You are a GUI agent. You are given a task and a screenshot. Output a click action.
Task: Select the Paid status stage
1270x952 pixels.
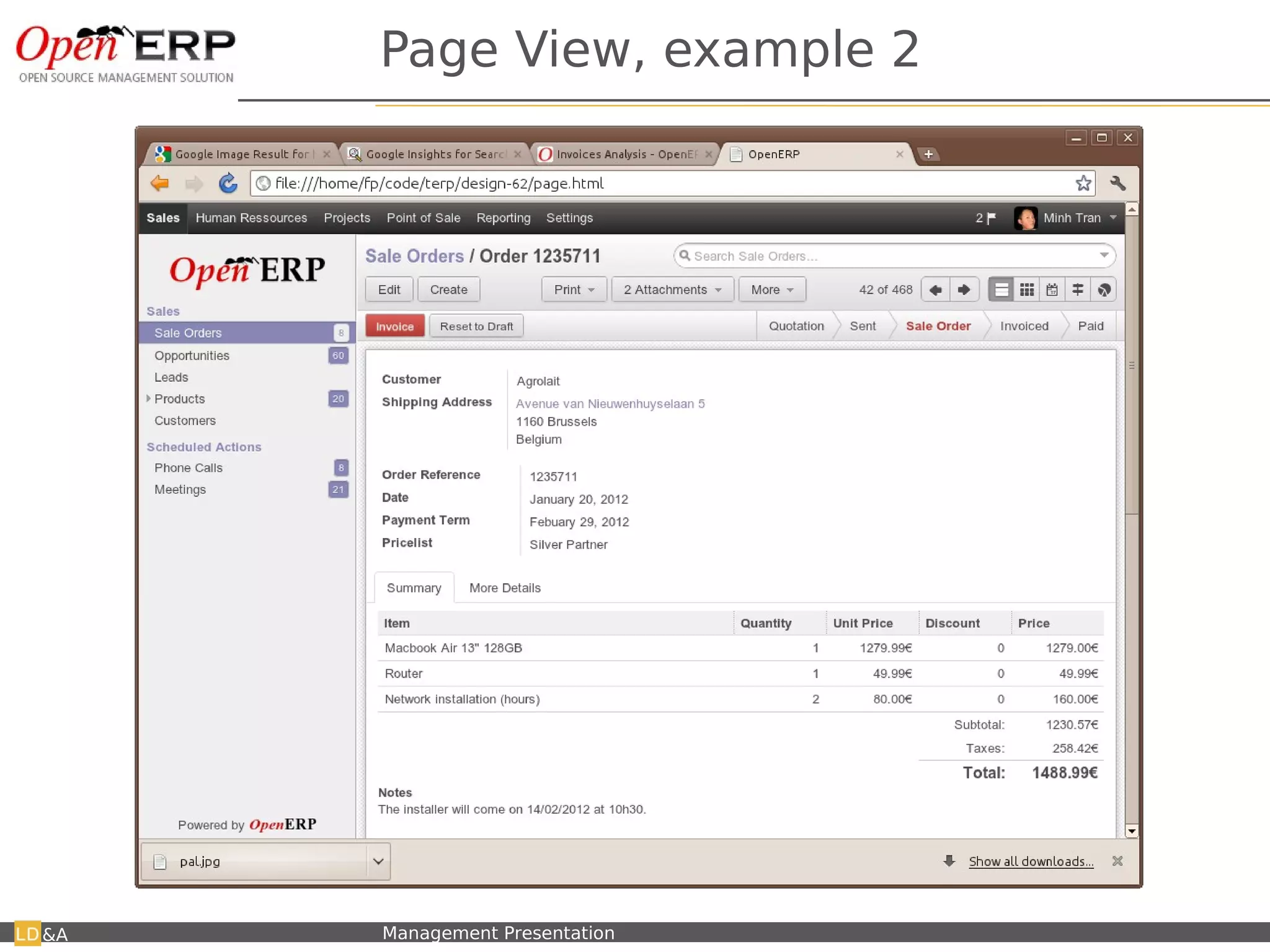click(x=1090, y=326)
